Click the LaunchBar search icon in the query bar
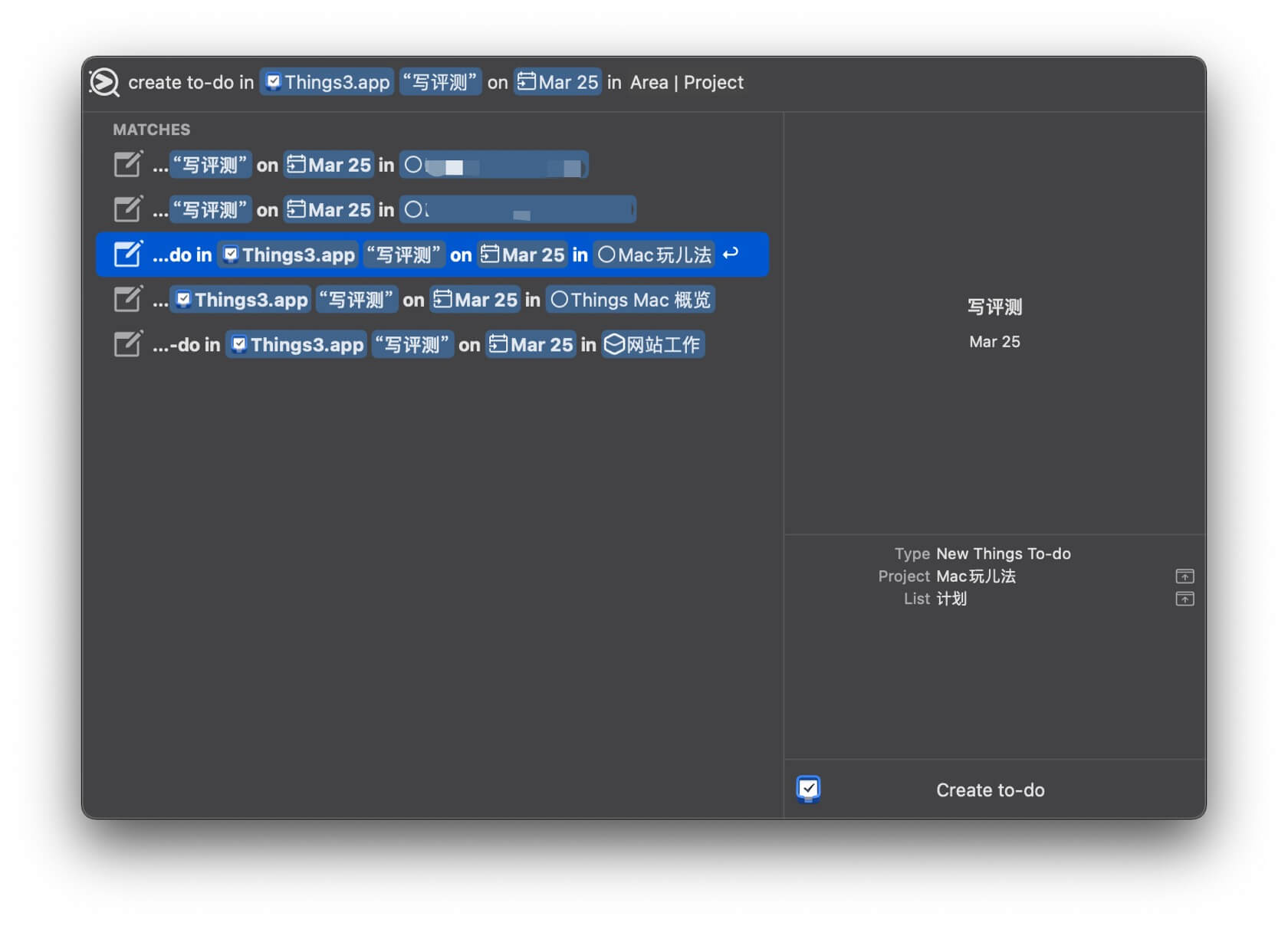The image size is (1288, 926). (104, 82)
